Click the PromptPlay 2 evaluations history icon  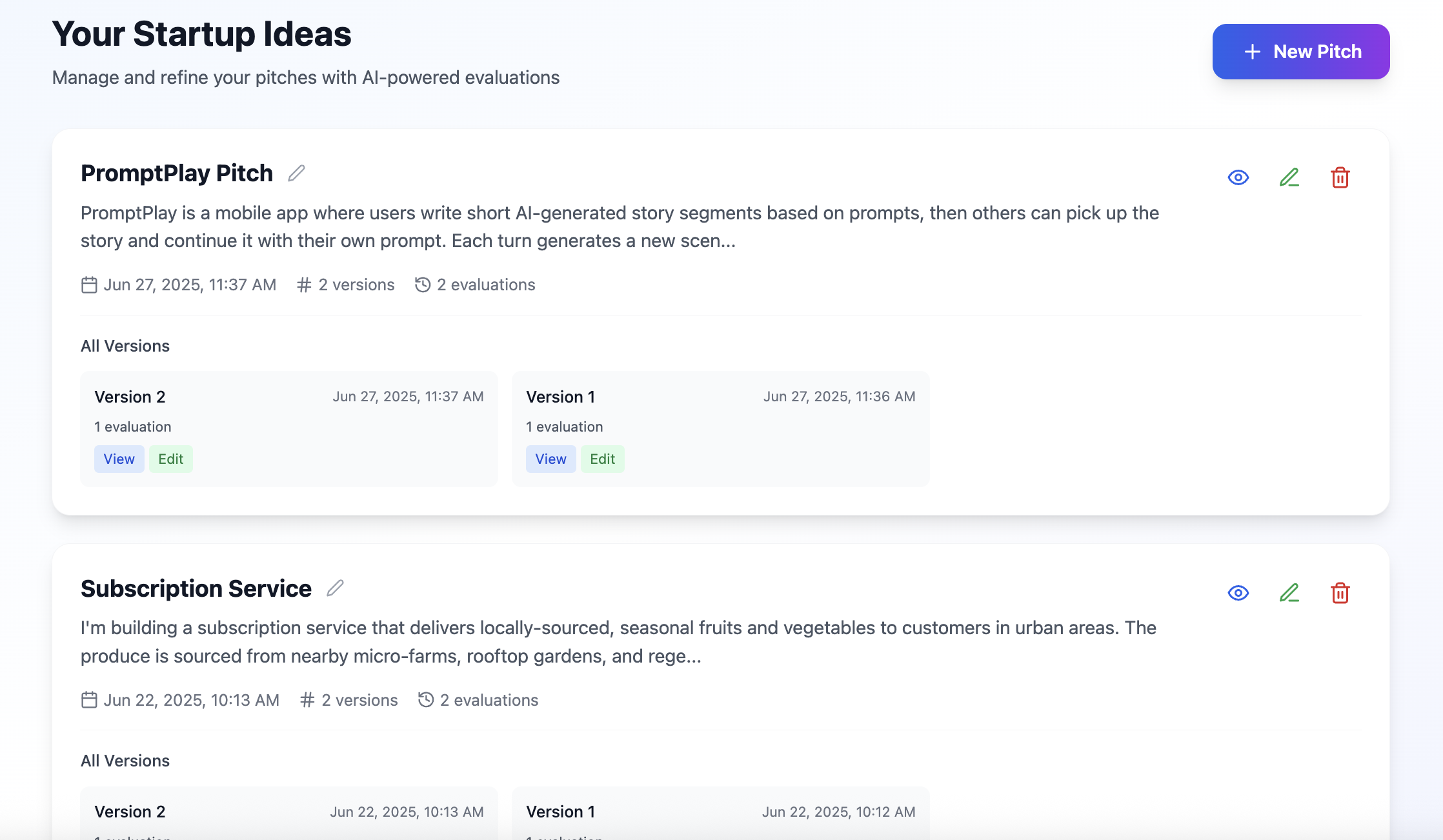pyautogui.click(x=423, y=285)
